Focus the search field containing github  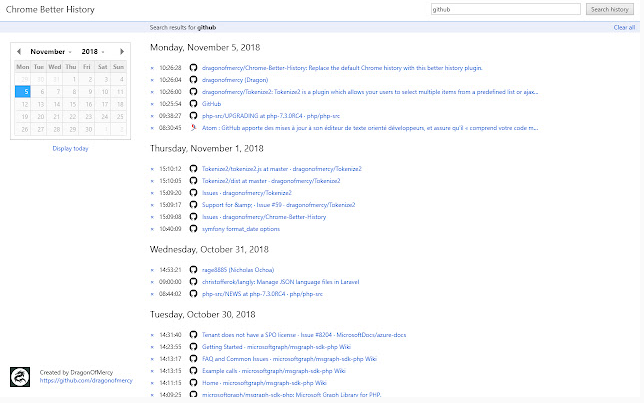[506, 9]
